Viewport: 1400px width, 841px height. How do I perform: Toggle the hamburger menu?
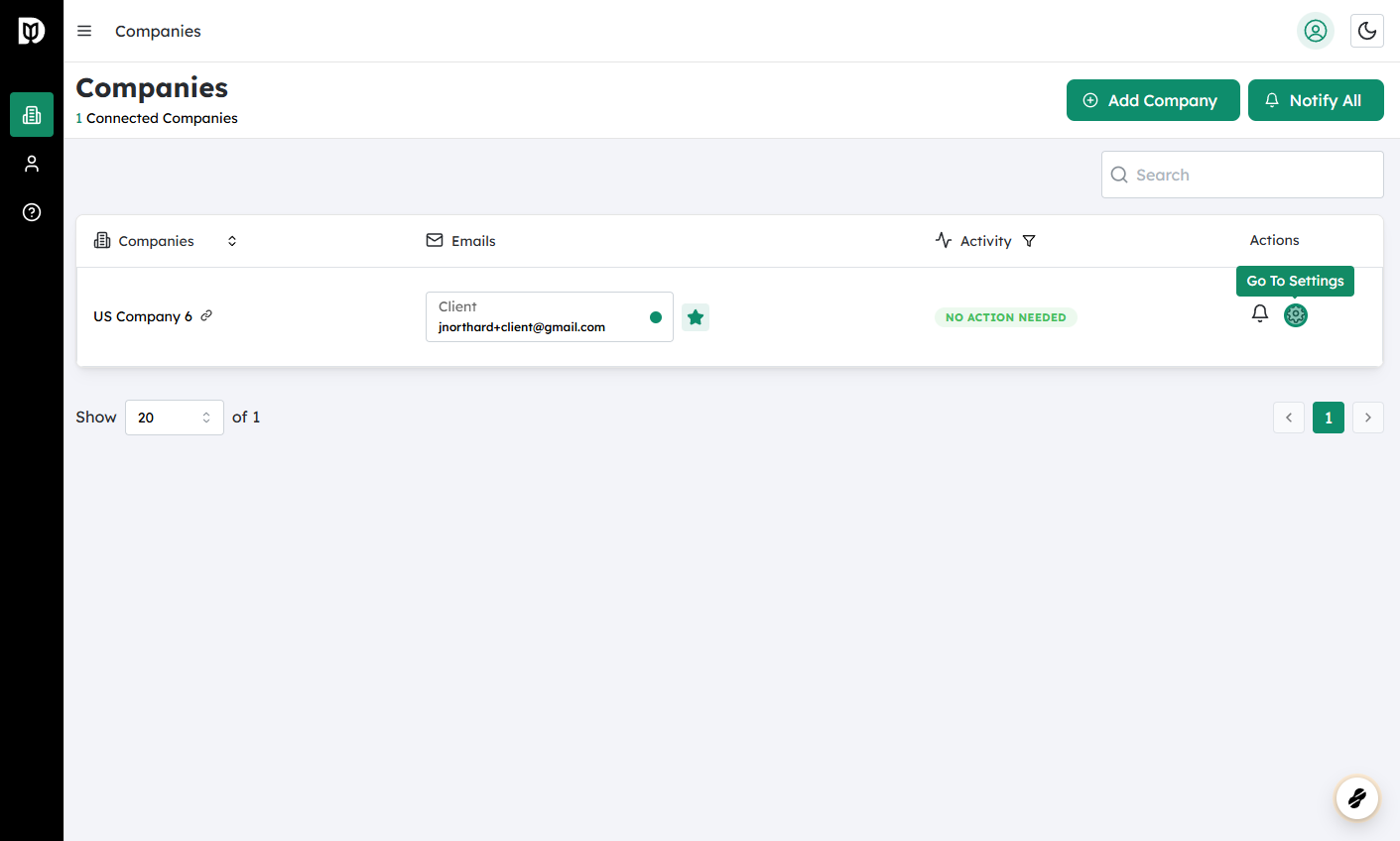tap(84, 31)
